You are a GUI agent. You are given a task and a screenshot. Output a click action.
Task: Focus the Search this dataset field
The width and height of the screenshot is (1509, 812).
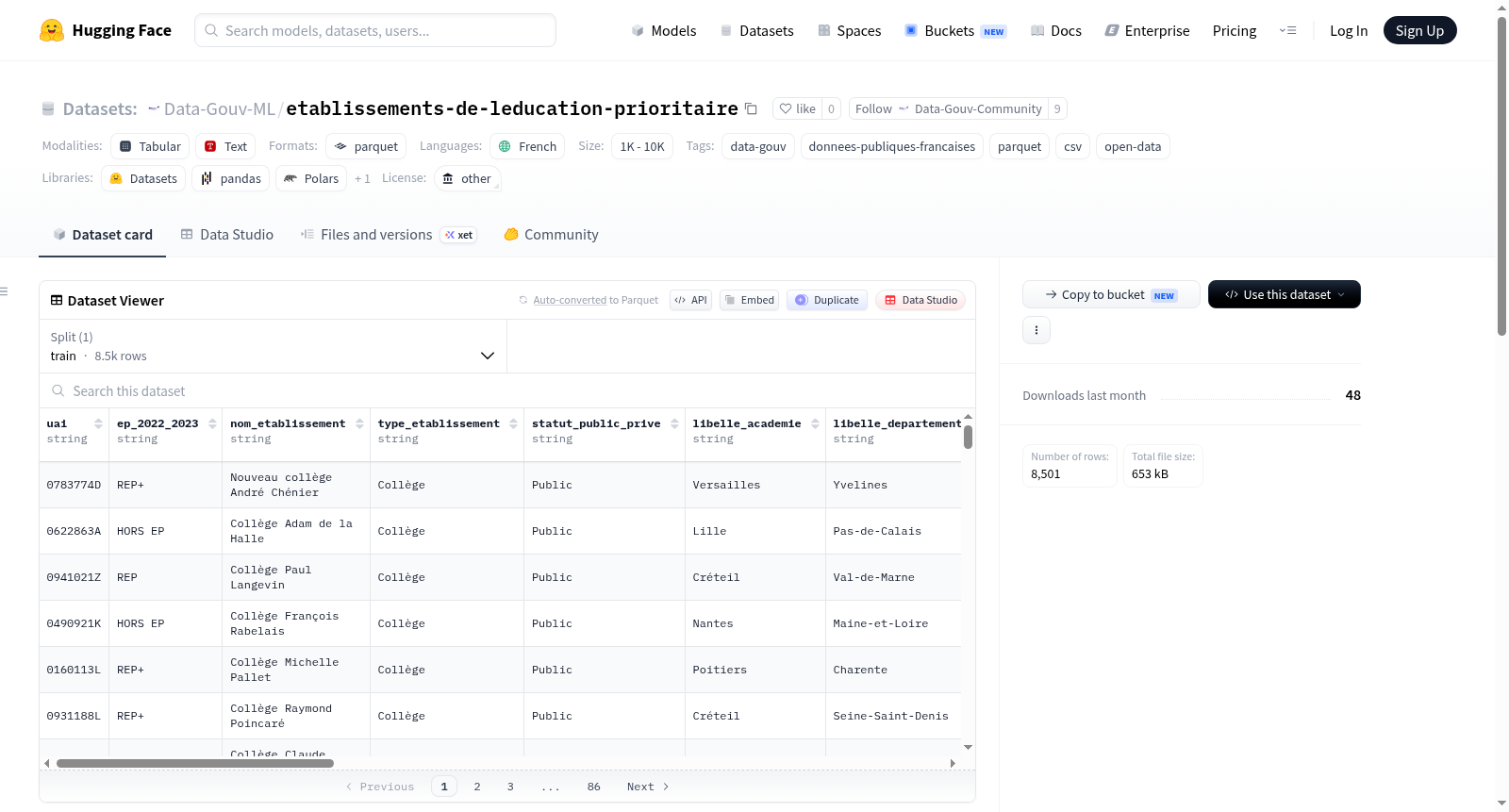point(507,391)
